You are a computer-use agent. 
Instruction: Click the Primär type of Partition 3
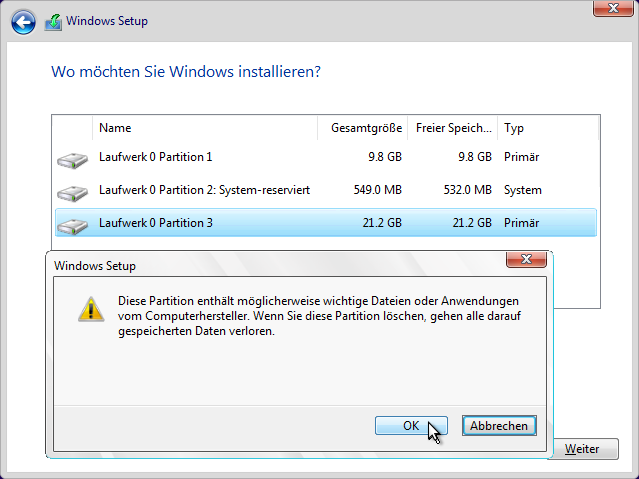(x=521, y=223)
